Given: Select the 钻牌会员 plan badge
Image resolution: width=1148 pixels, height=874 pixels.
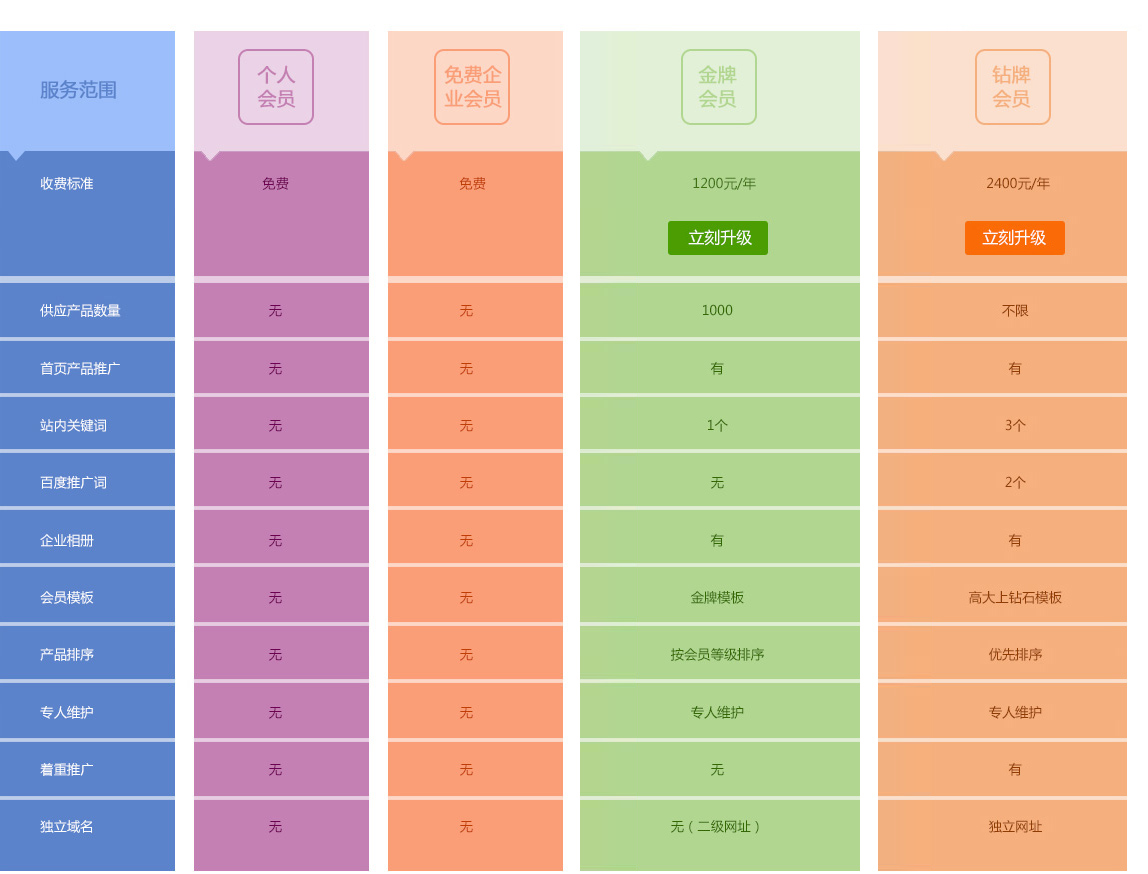Looking at the screenshot, I should pyautogui.click(x=1012, y=87).
